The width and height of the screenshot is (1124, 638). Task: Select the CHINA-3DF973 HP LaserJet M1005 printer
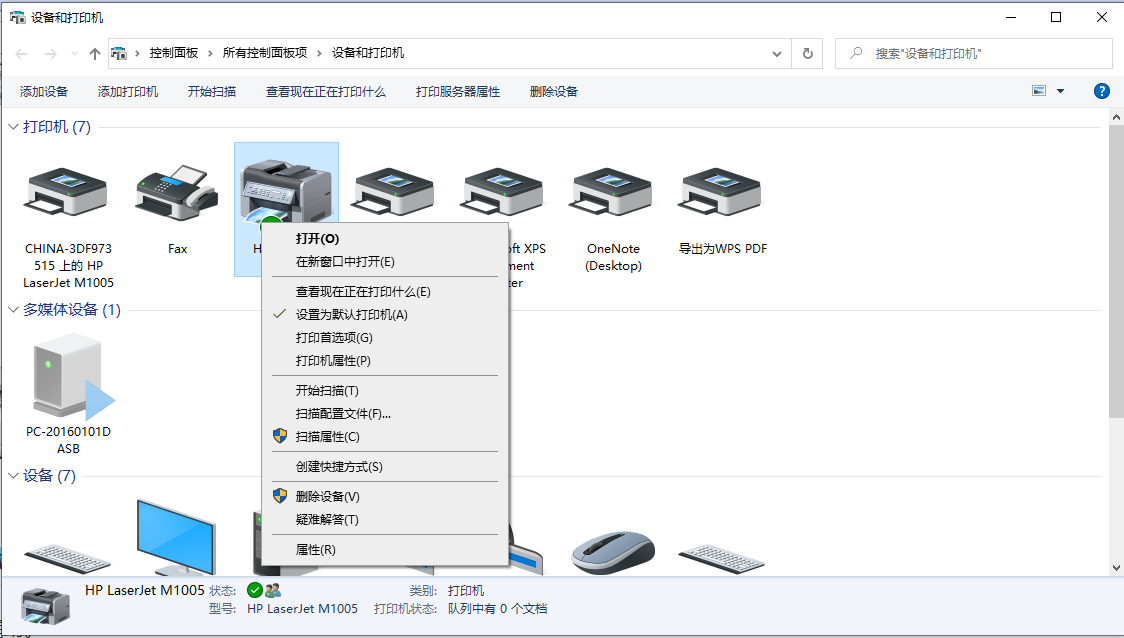pyautogui.click(x=66, y=190)
